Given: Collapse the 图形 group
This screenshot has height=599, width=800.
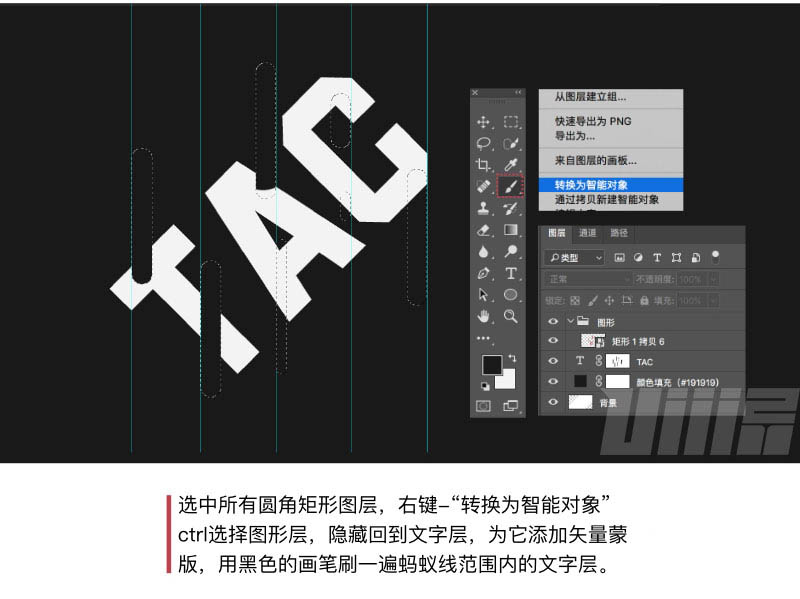Looking at the screenshot, I should coord(571,321).
